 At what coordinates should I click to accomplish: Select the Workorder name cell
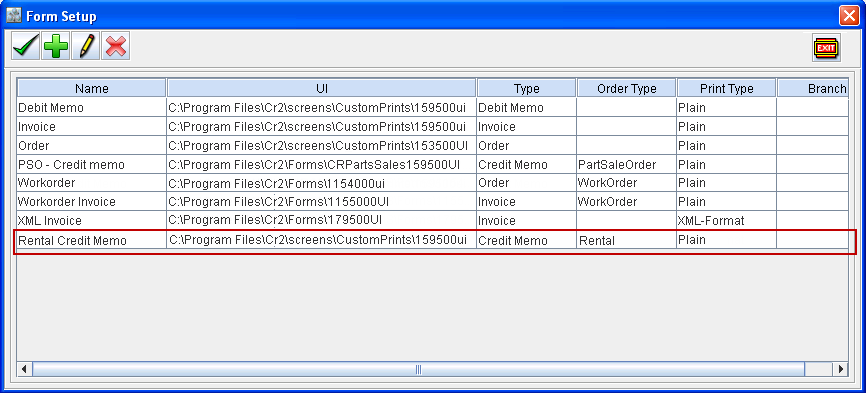[x=92, y=183]
